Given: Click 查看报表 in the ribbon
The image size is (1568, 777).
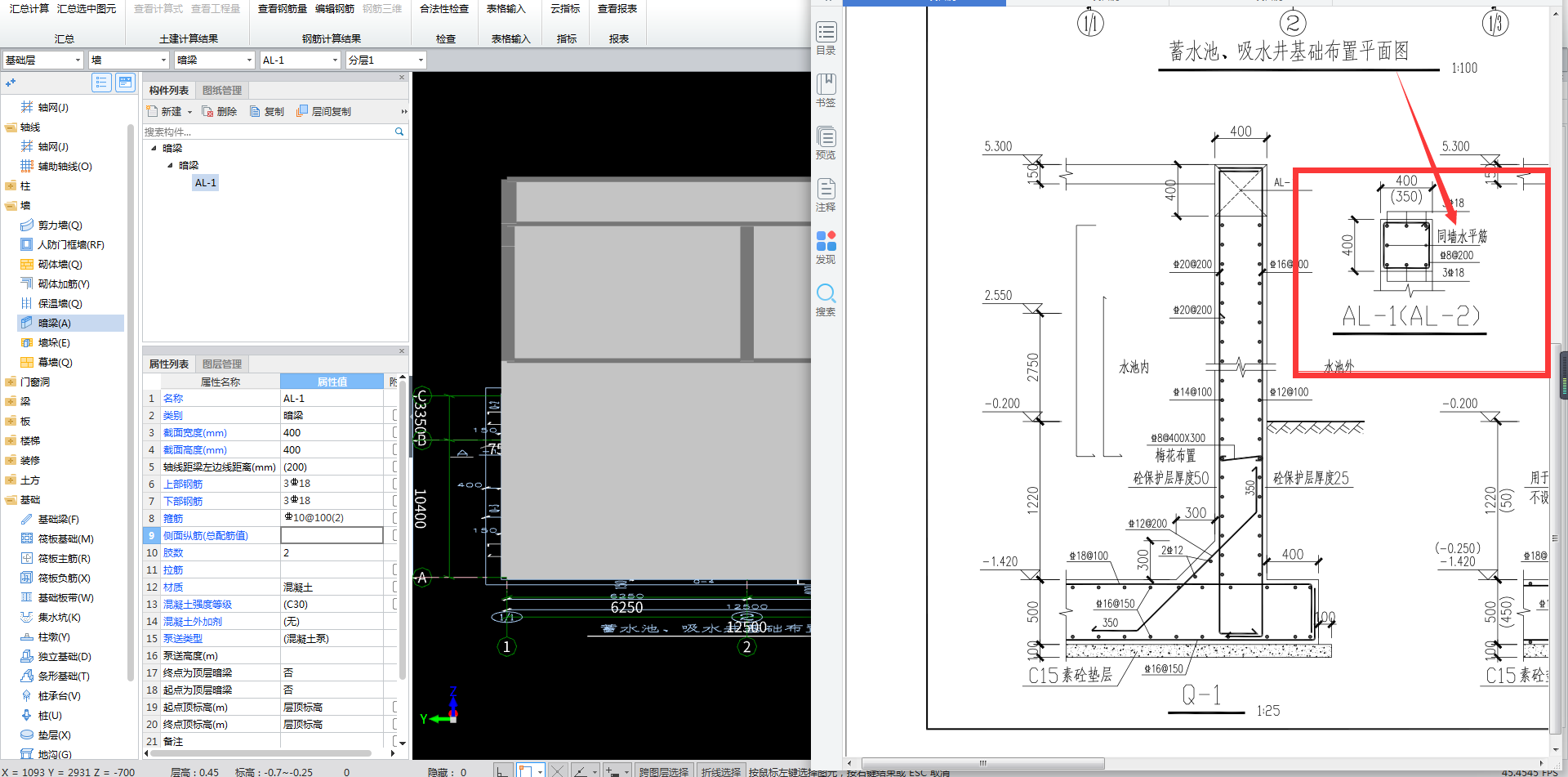Looking at the screenshot, I should point(617,9).
